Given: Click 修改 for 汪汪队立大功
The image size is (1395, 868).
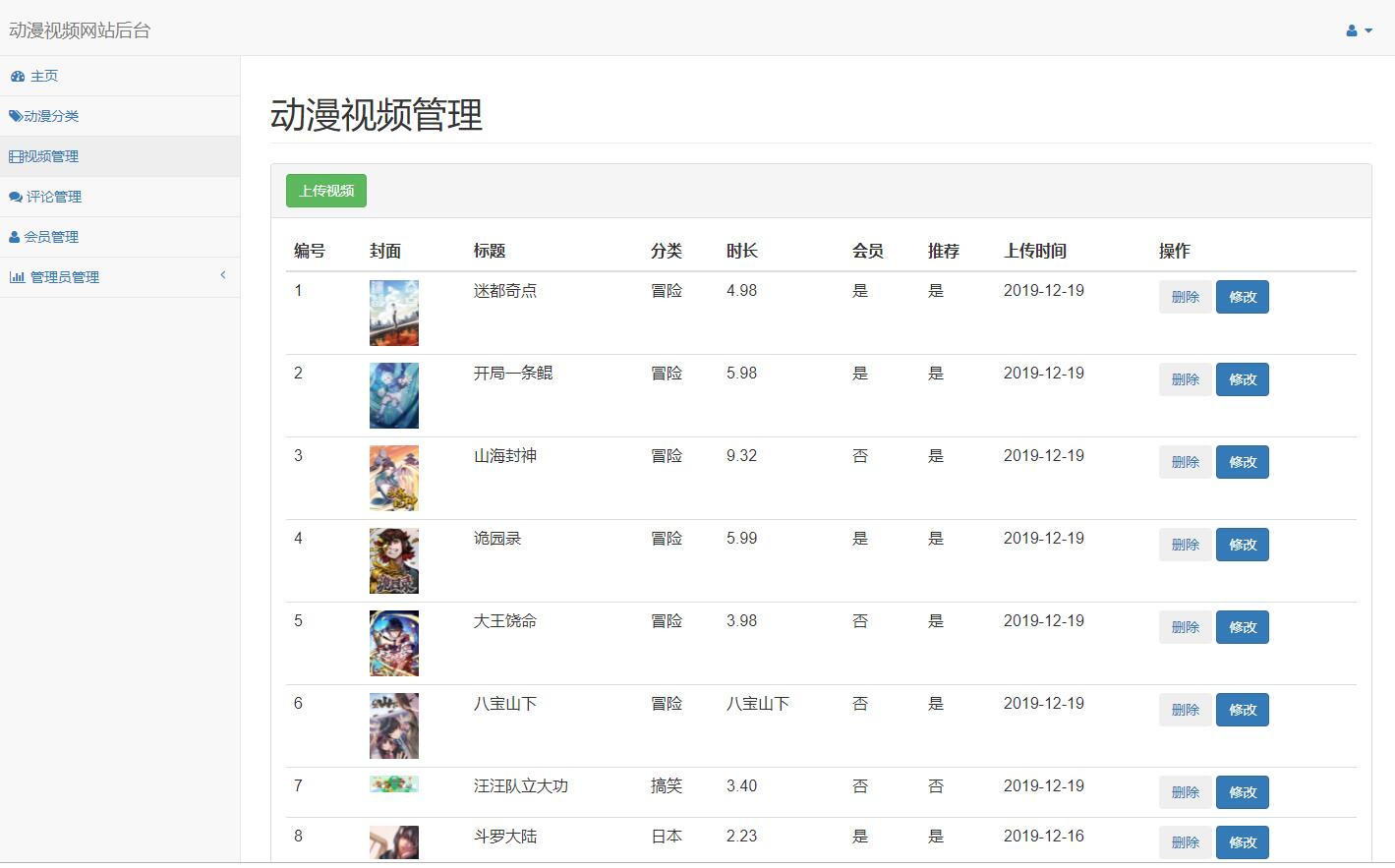Looking at the screenshot, I should 1242,791.
